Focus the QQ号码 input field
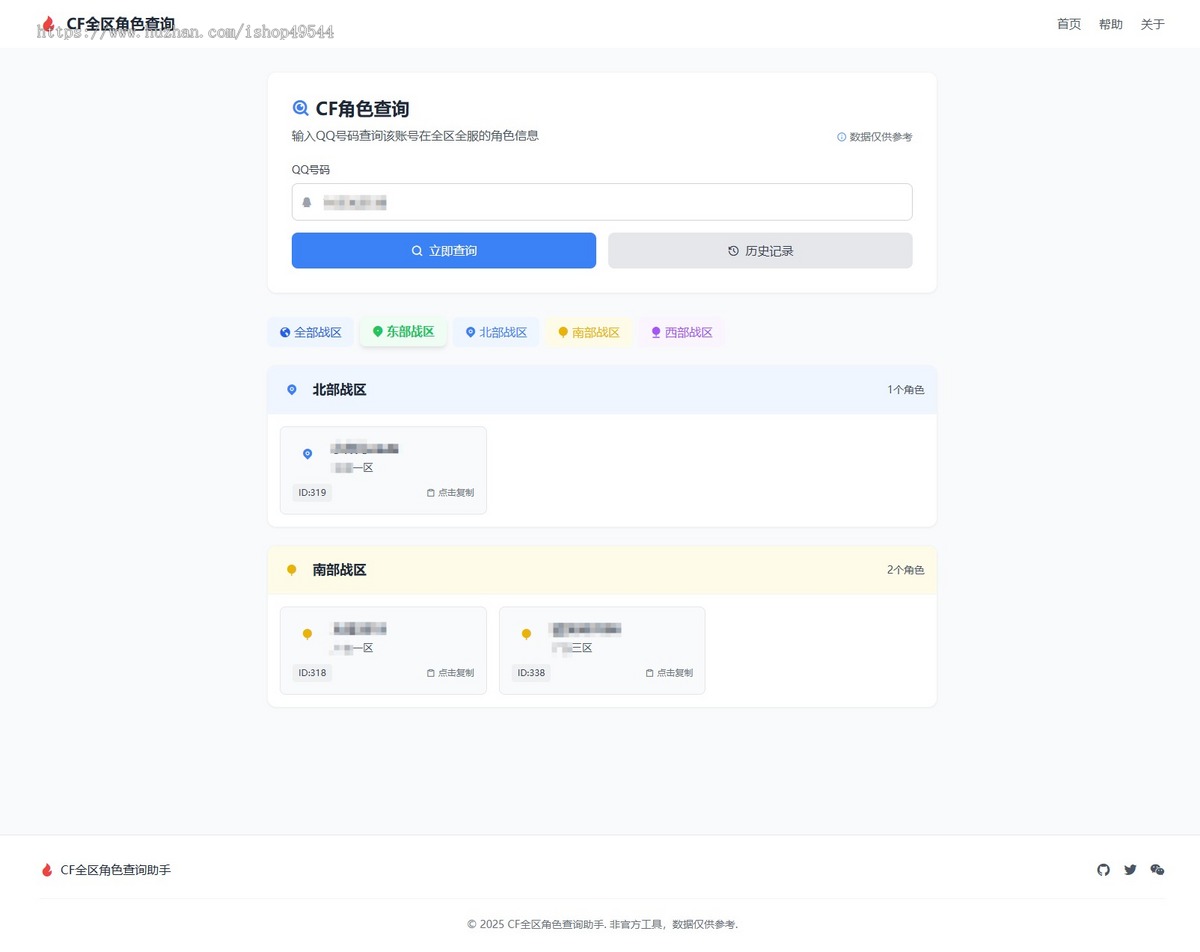 [x=602, y=202]
